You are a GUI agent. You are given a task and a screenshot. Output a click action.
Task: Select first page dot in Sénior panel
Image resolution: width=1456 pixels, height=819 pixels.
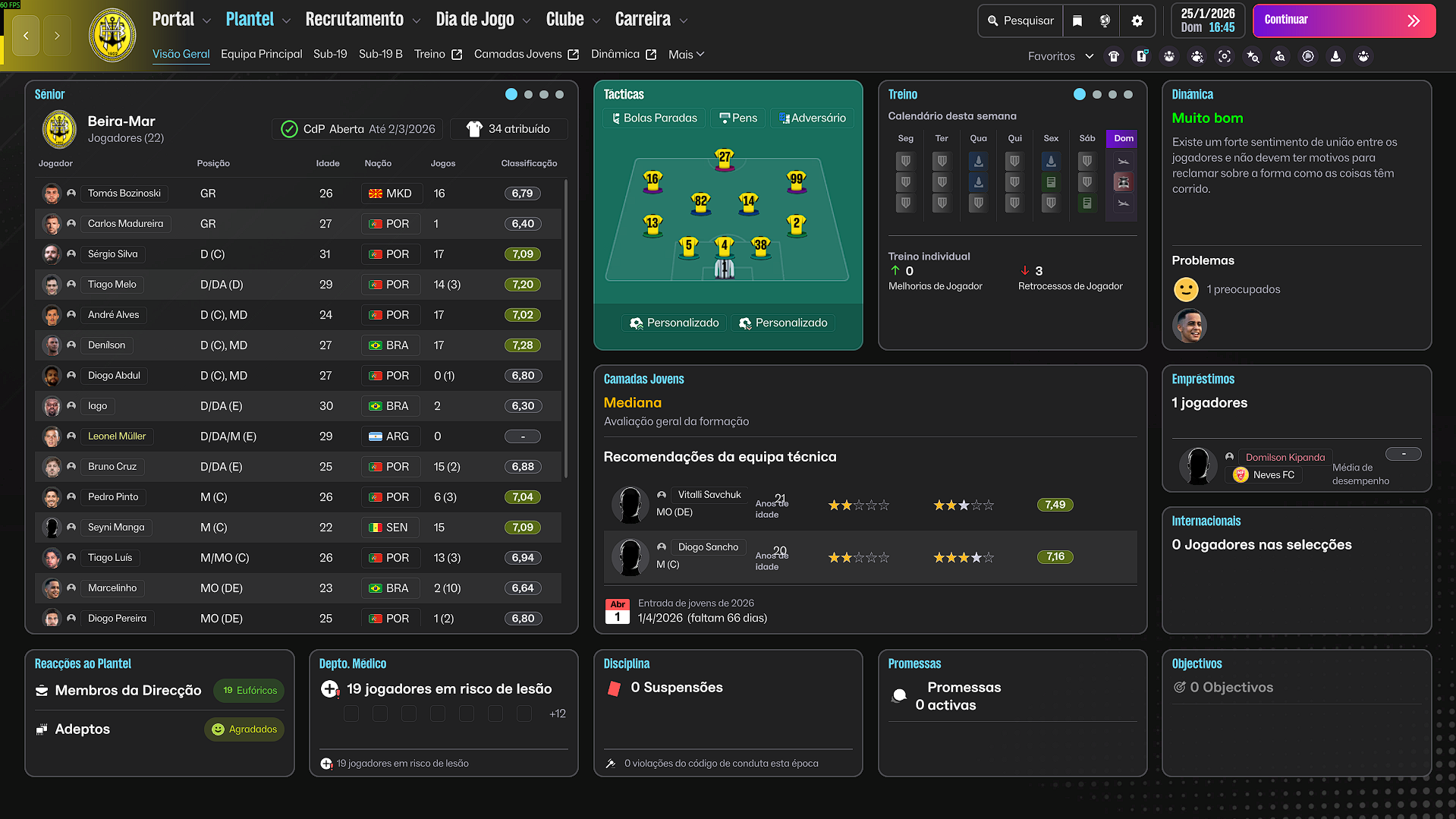511,95
